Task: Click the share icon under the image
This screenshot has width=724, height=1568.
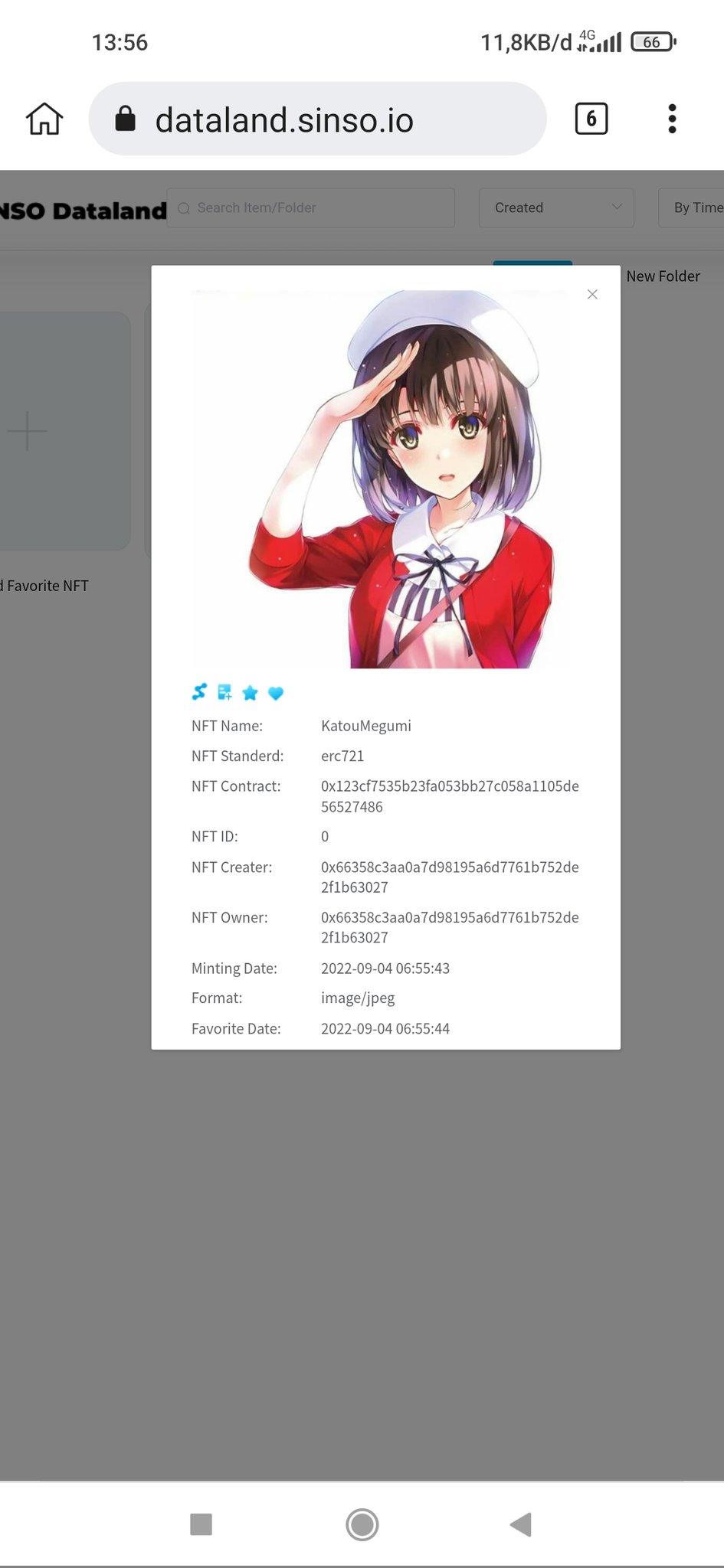Action: coord(199,692)
